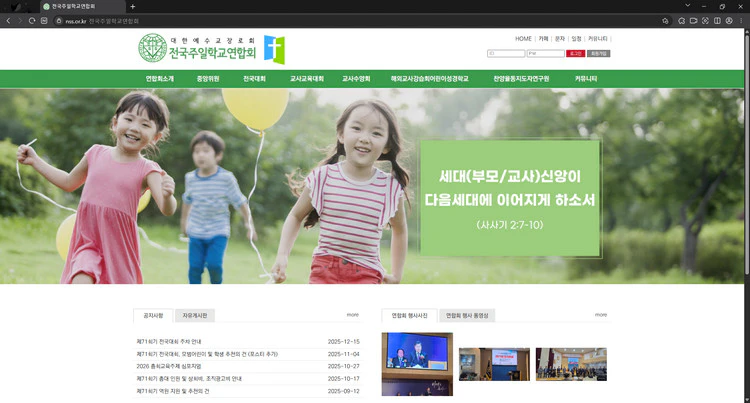Select the 전국주일학교연합회 browser tab
Image resolution: width=750 pixels, height=403 pixels.
click(82, 6)
